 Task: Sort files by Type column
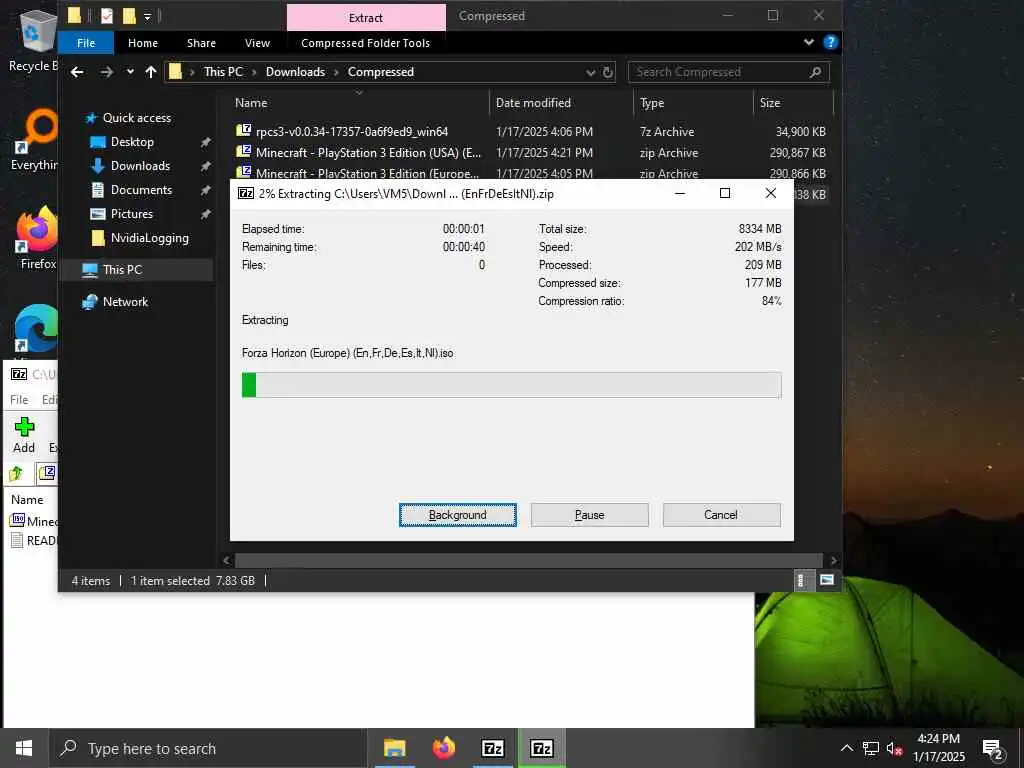[x=694, y=103]
